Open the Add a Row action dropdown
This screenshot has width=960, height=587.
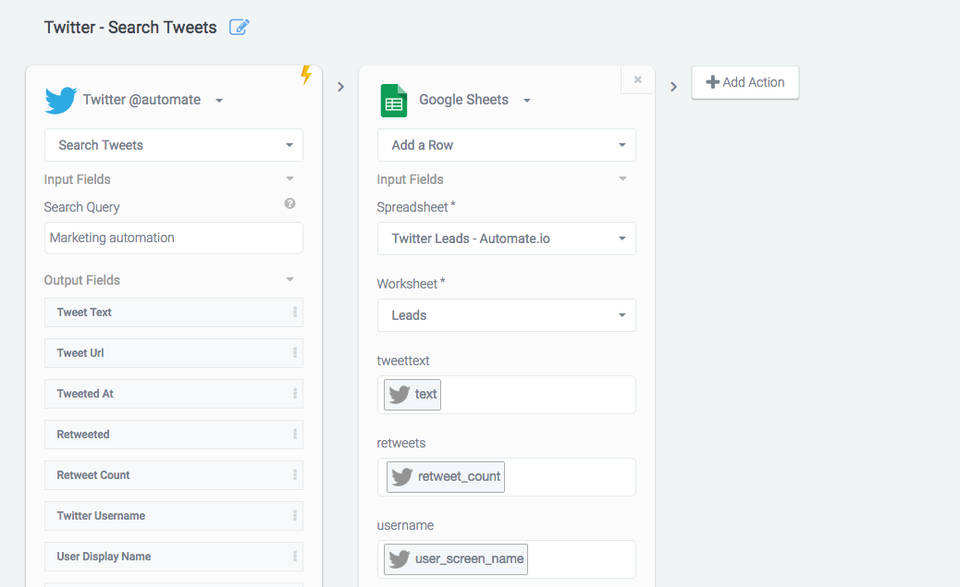pyautogui.click(x=506, y=145)
